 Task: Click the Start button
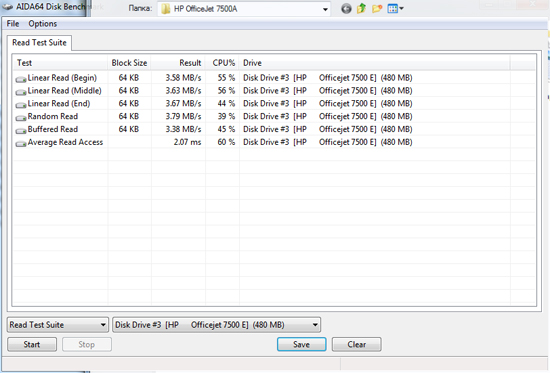32,344
